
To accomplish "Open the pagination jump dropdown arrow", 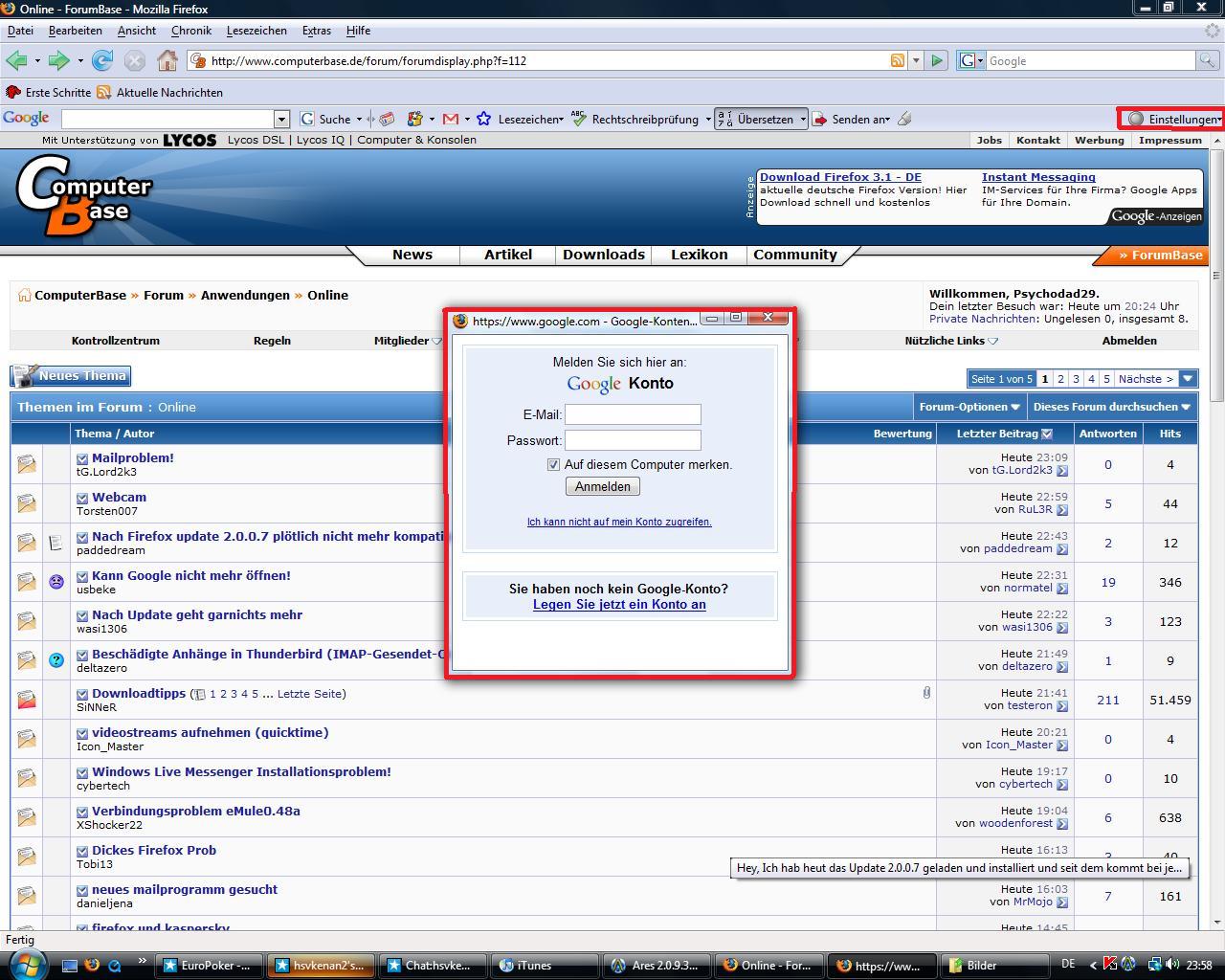I will click(1188, 378).
